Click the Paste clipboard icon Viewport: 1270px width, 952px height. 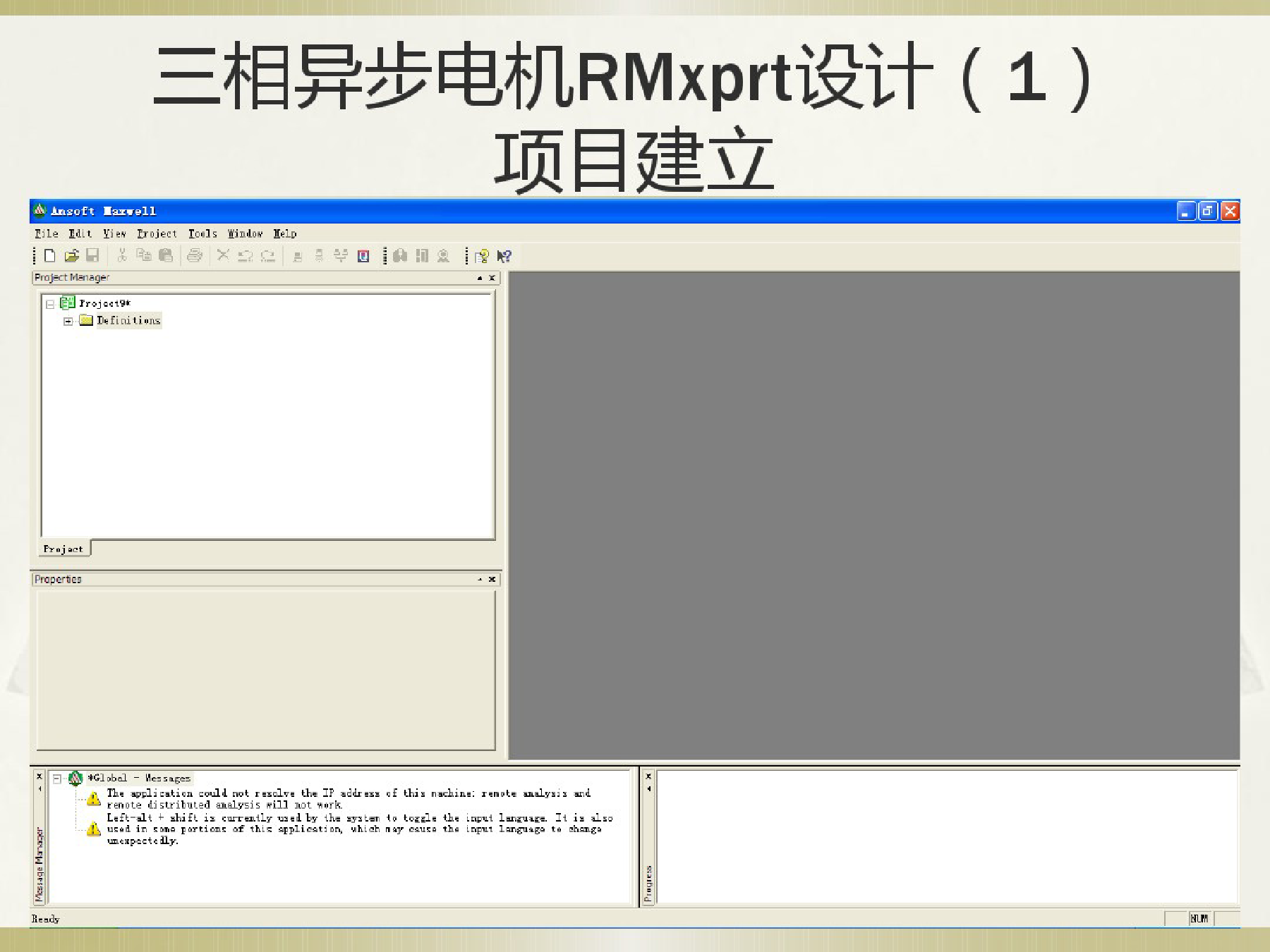click(x=166, y=256)
